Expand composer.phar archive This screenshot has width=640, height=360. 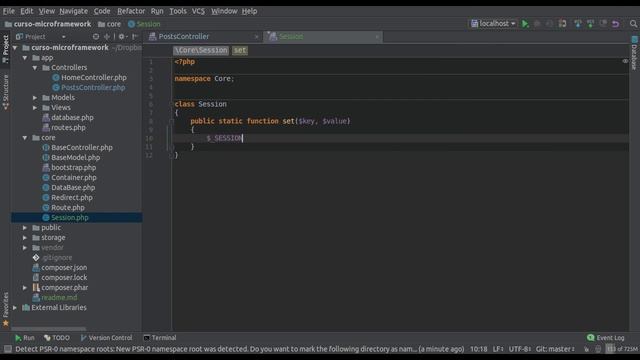click(25, 288)
